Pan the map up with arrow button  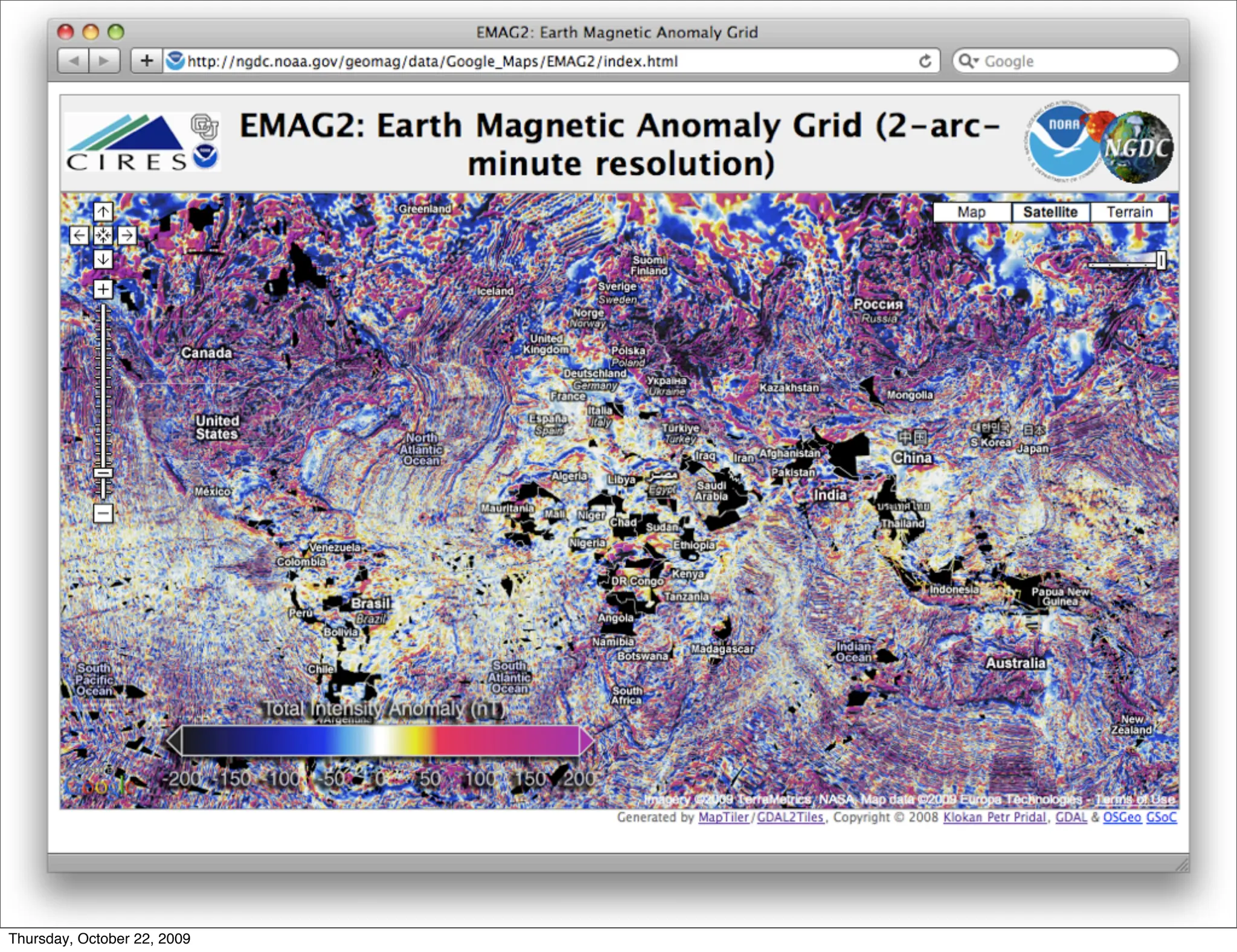point(103,212)
